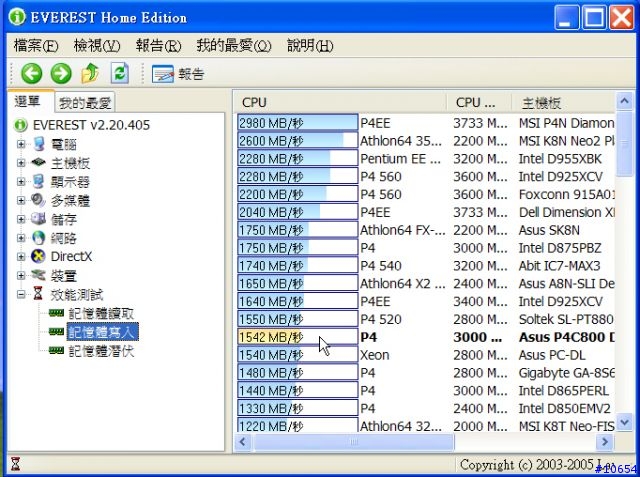Screen dimensions: 640x477
Task: Click the highlighted 1542 MB/秒 result bar
Action: tap(298, 337)
